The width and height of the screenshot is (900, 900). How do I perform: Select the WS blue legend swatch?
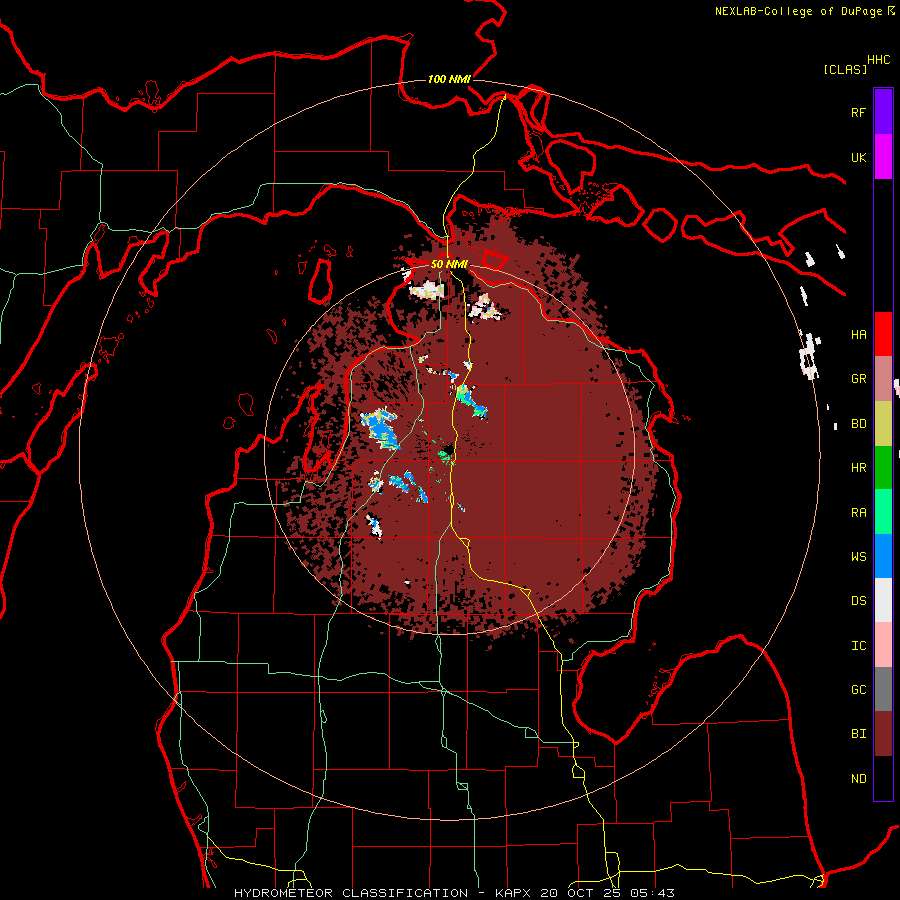point(883,556)
